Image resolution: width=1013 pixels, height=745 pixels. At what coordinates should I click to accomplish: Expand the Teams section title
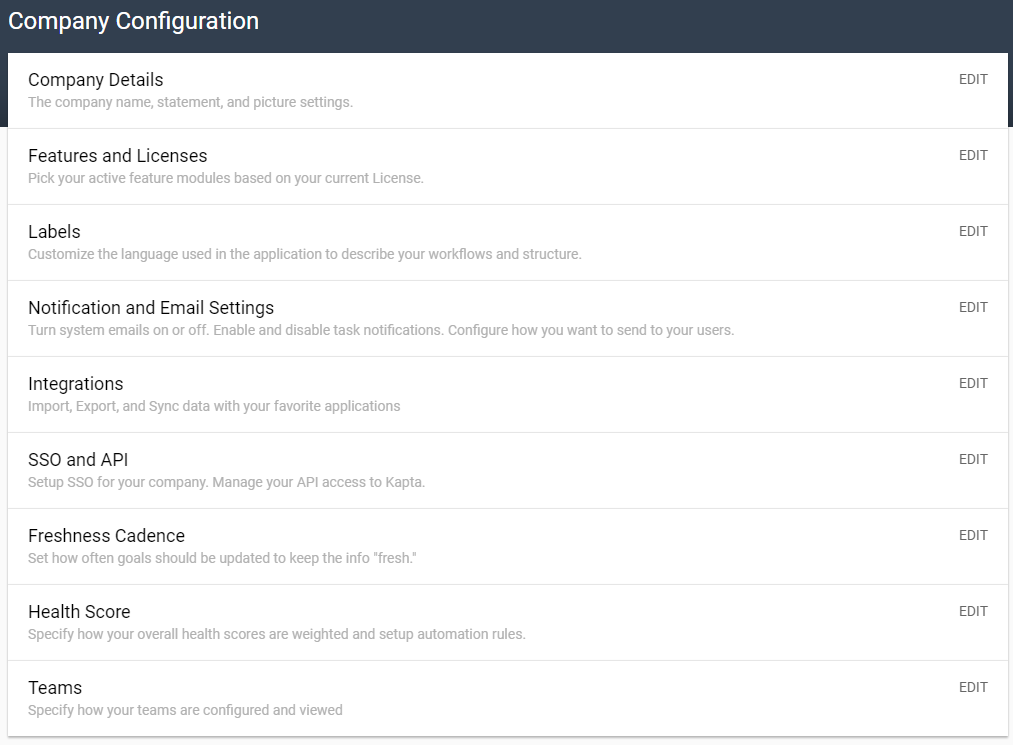pos(55,688)
